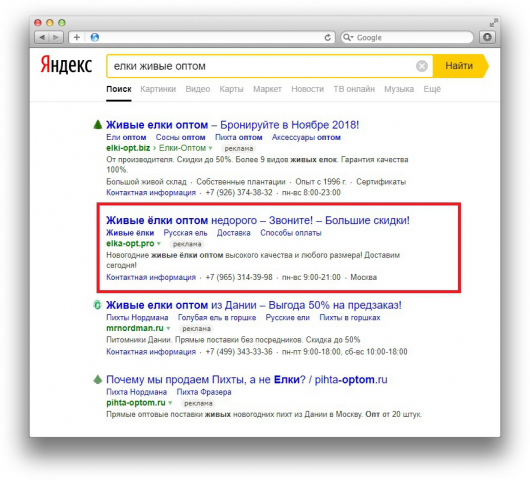Click the phone number +7 (965) 314-39-98
Viewport: 530px width, 480px height.
(239, 278)
